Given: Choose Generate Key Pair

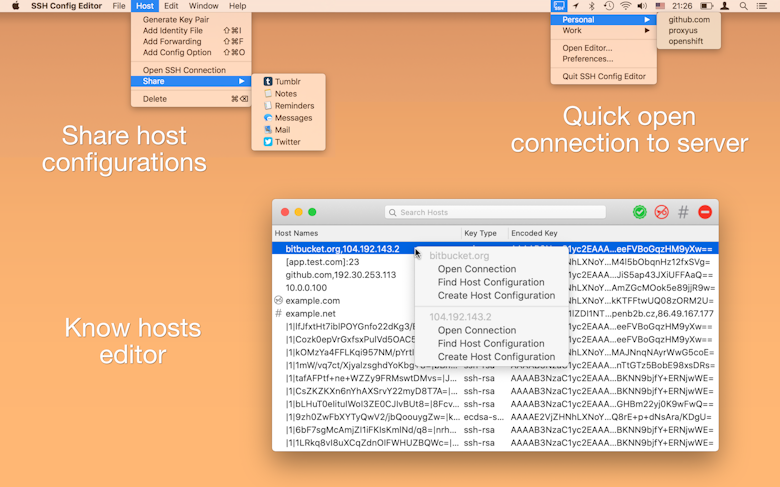Looking at the screenshot, I should (191, 19).
